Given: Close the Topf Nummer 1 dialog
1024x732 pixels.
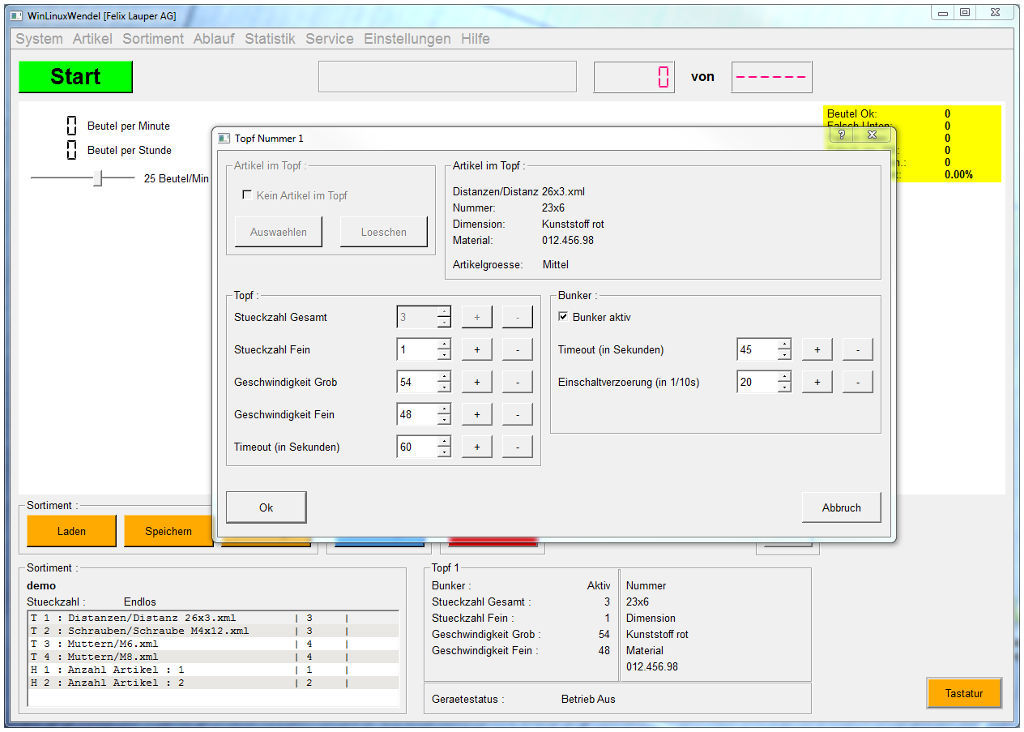Looking at the screenshot, I should (872, 135).
